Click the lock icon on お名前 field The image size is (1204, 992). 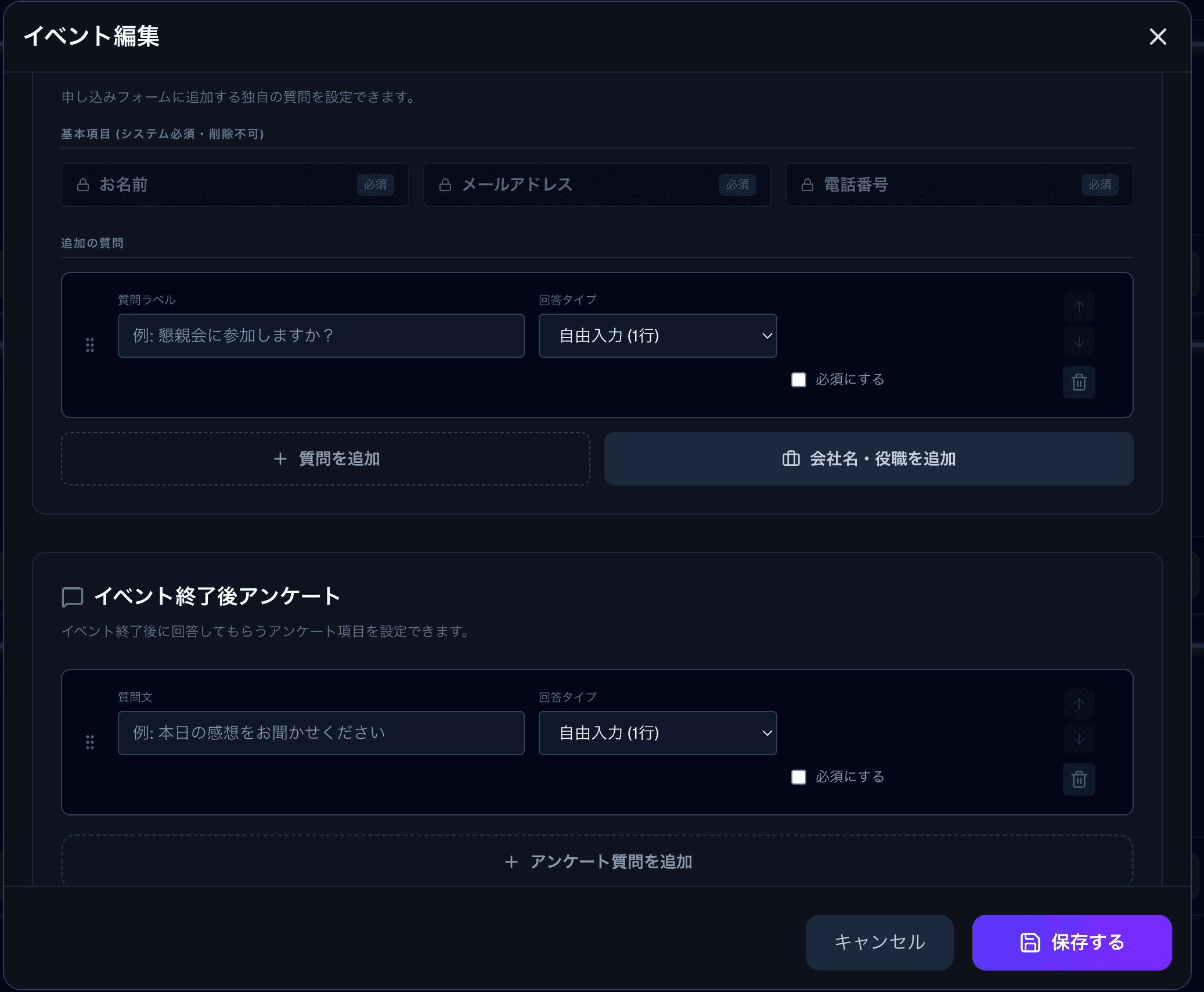tap(83, 185)
